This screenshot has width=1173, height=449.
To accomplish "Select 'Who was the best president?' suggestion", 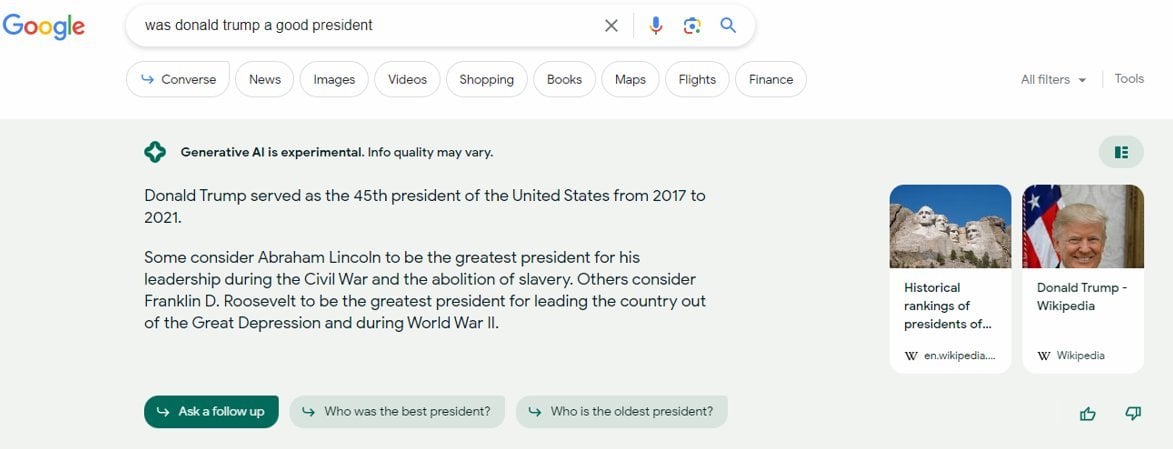I will [x=397, y=412].
